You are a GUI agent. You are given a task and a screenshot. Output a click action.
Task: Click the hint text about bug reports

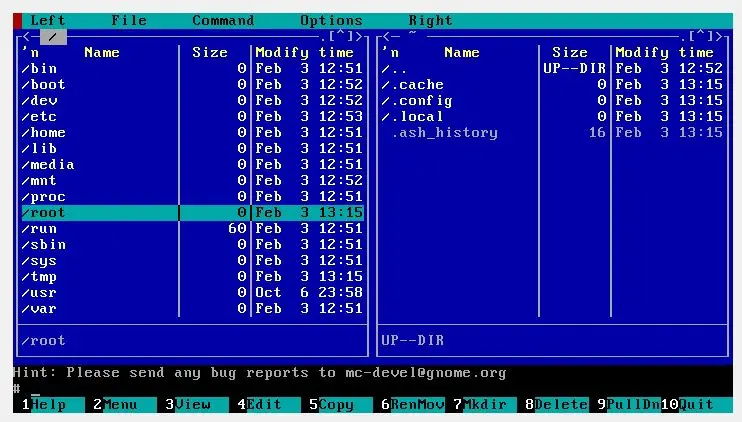260,373
